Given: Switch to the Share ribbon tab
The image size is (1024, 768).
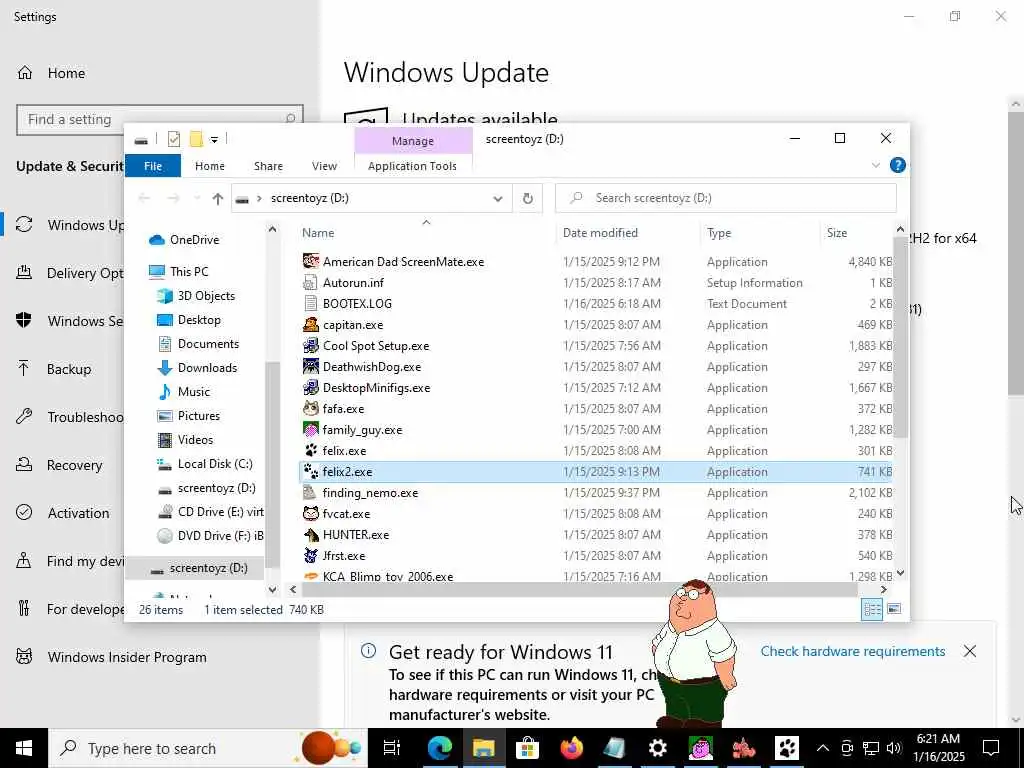Looking at the screenshot, I should point(268,166).
